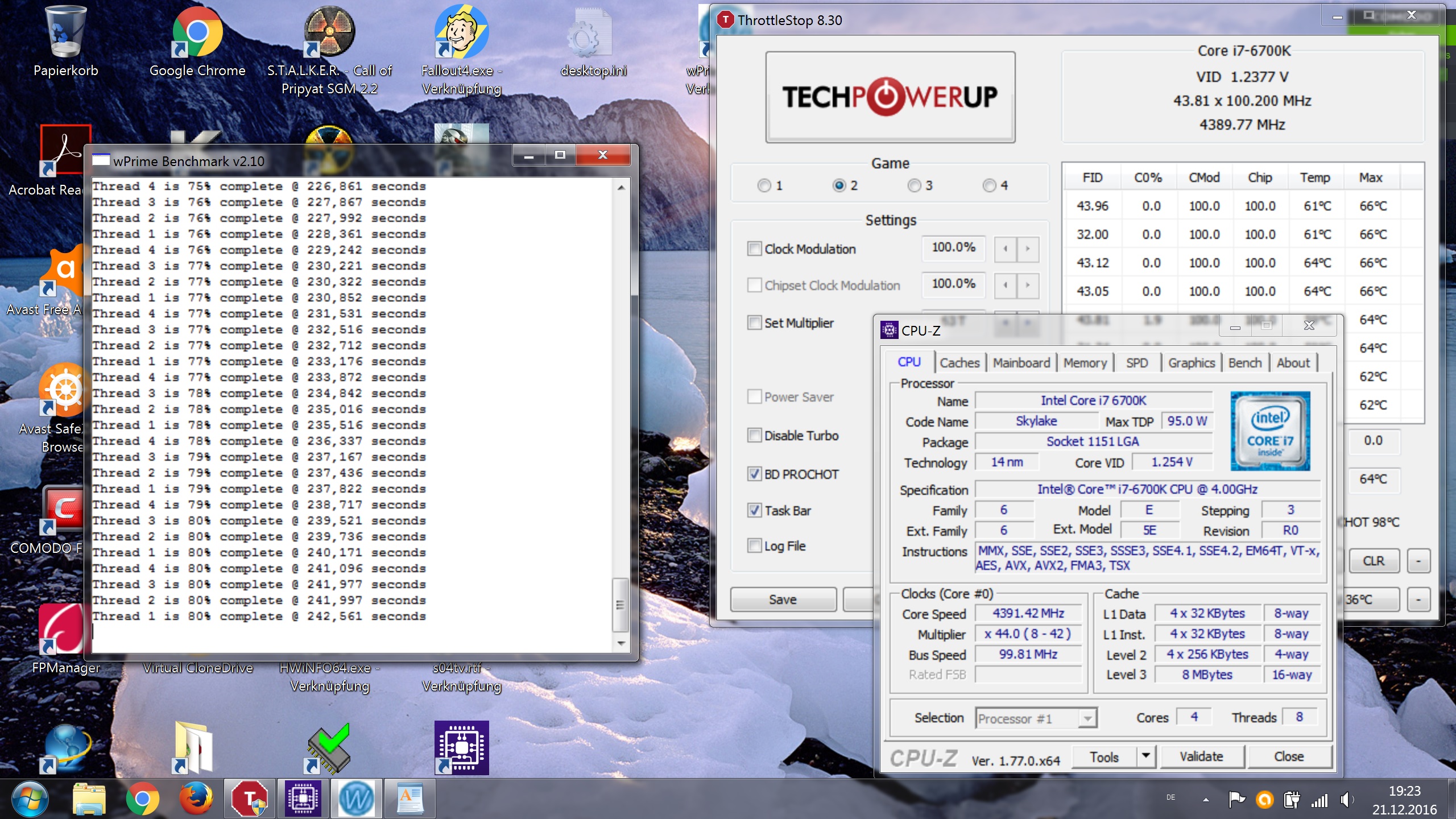Uncheck BD PROCHOT in ThrottleStop

tap(754, 474)
